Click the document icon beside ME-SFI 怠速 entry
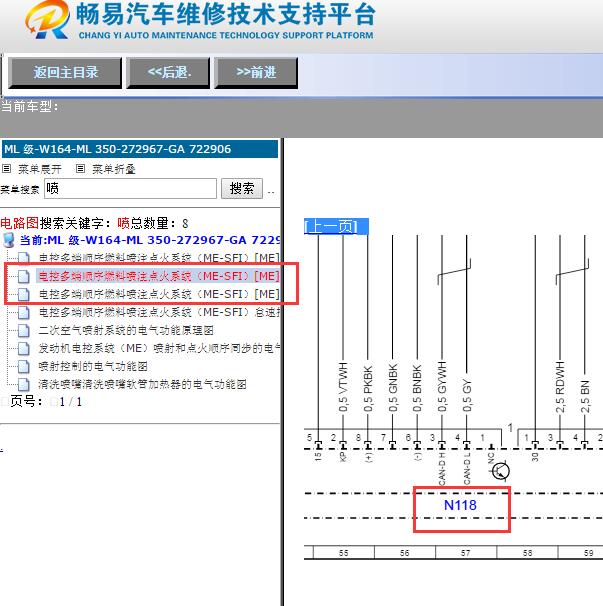 [x=24, y=312]
